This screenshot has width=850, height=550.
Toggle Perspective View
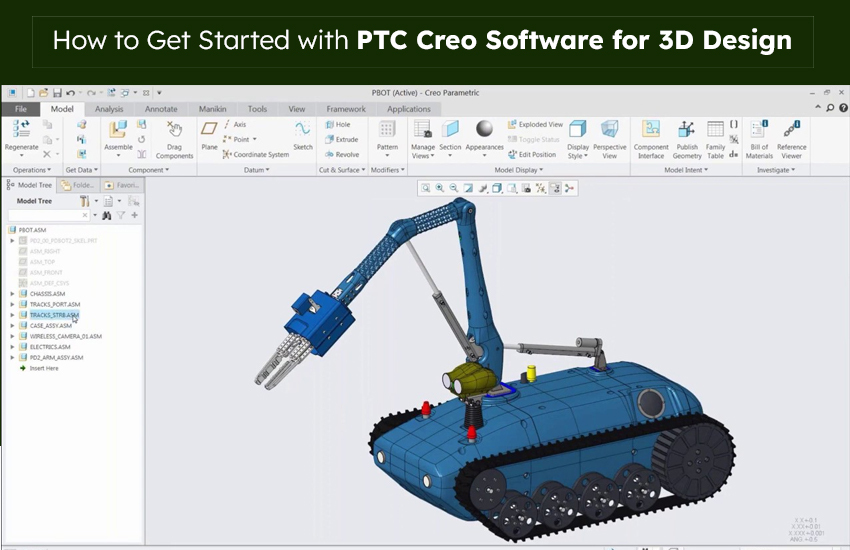pyautogui.click(x=609, y=140)
